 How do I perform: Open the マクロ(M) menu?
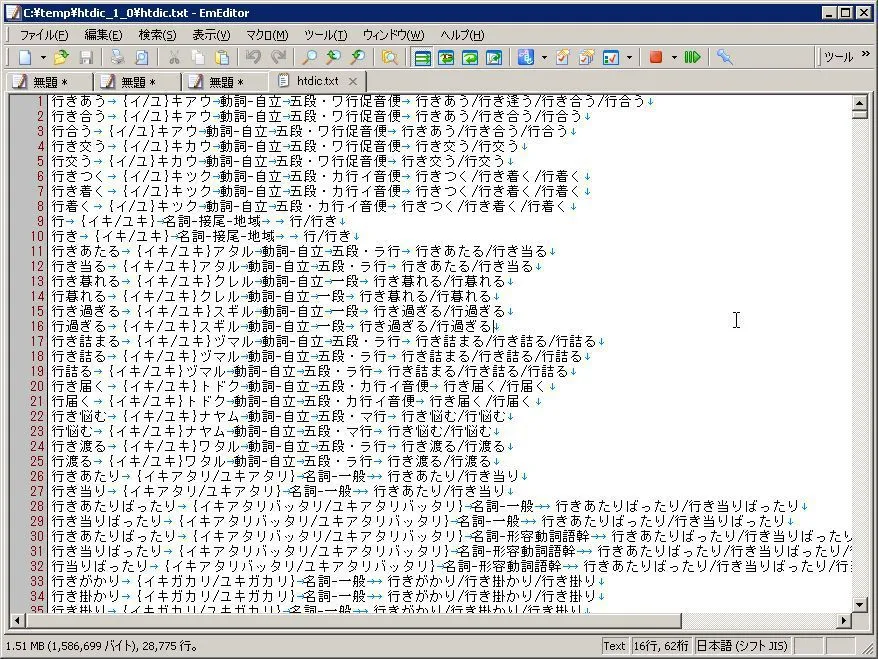click(266, 35)
